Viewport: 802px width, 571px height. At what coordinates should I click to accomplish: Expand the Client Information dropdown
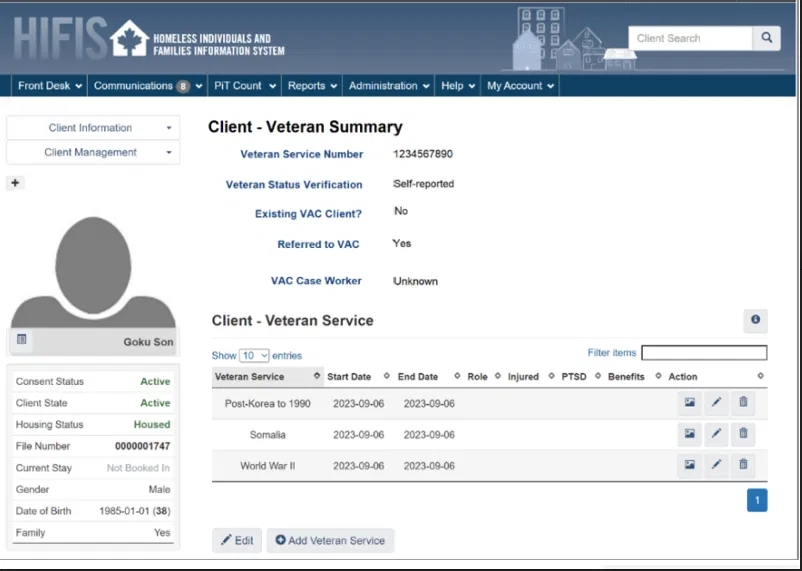point(92,128)
